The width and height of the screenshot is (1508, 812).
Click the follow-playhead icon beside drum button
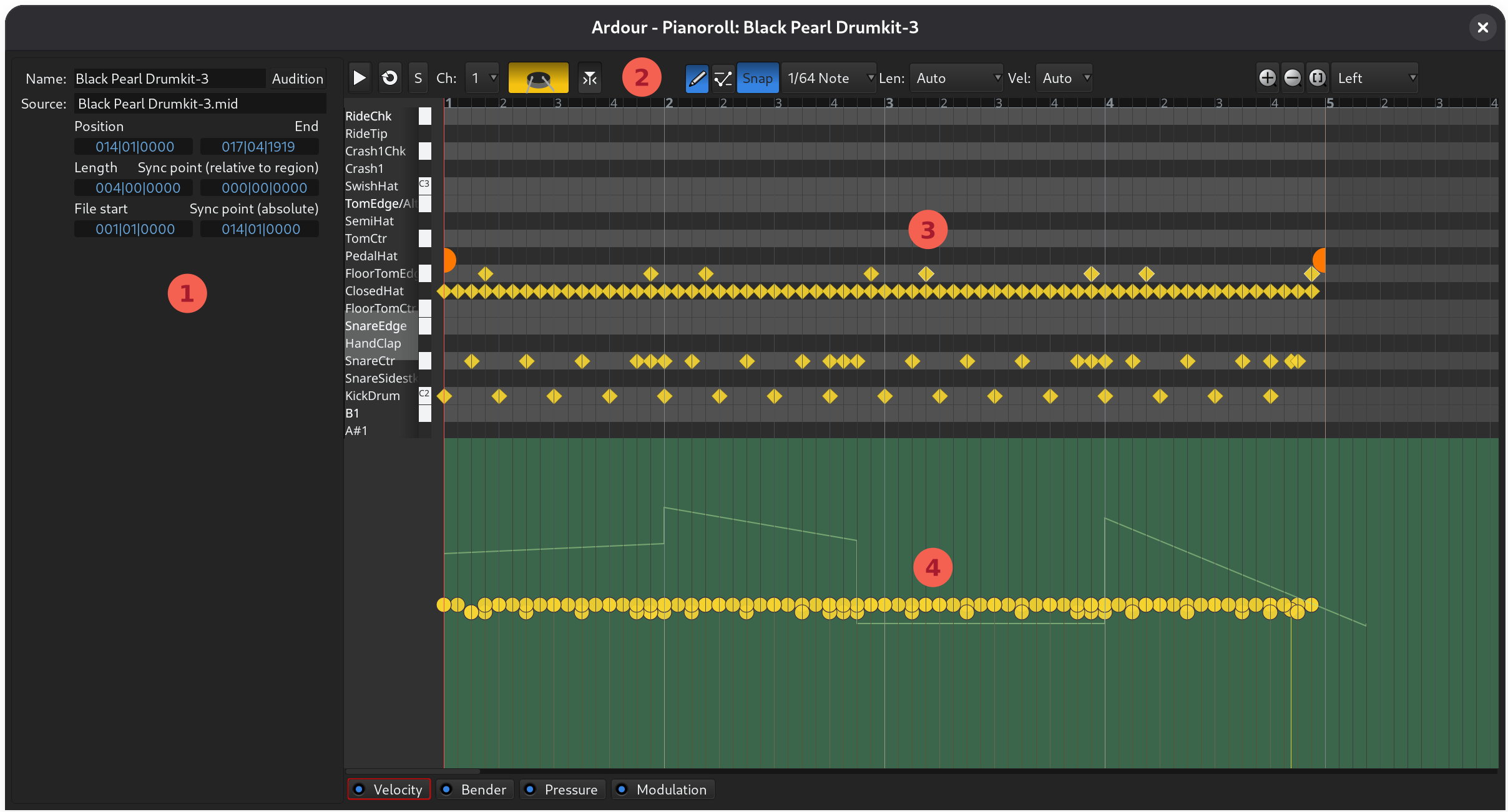tap(589, 78)
